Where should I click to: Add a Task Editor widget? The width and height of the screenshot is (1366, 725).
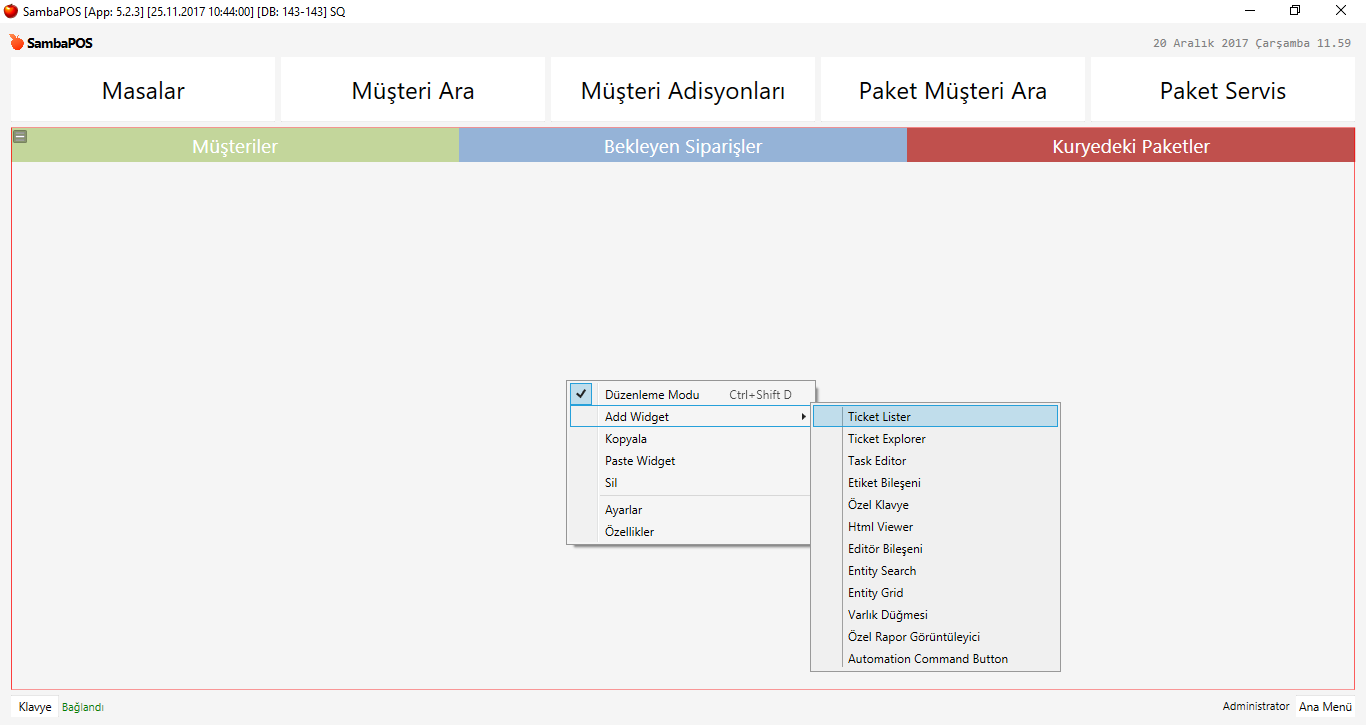[x=877, y=461]
